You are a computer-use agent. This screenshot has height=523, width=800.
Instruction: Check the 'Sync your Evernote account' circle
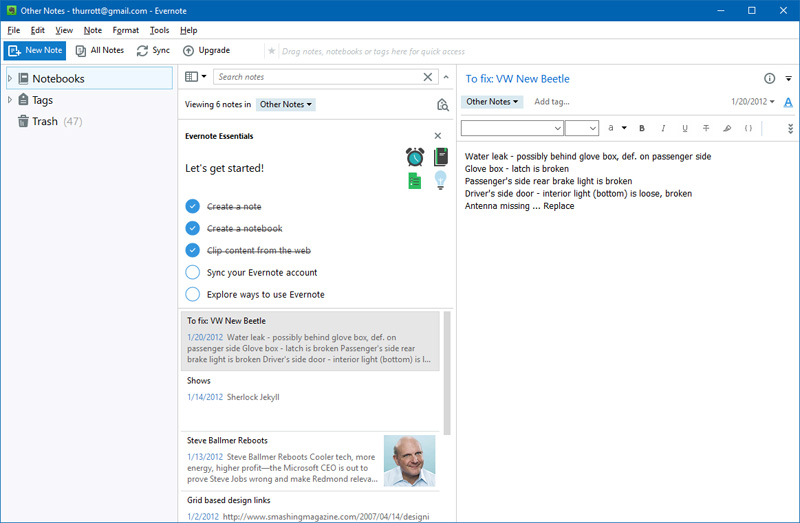(x=193, y=272)
